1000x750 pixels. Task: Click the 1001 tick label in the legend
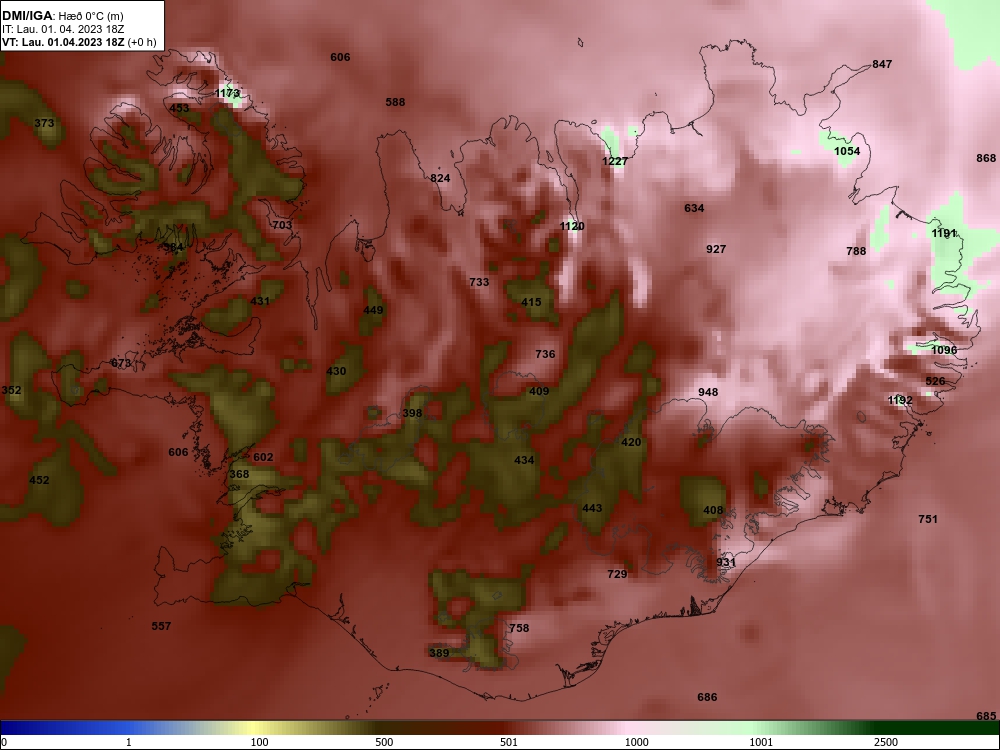[x=761, y=742]
